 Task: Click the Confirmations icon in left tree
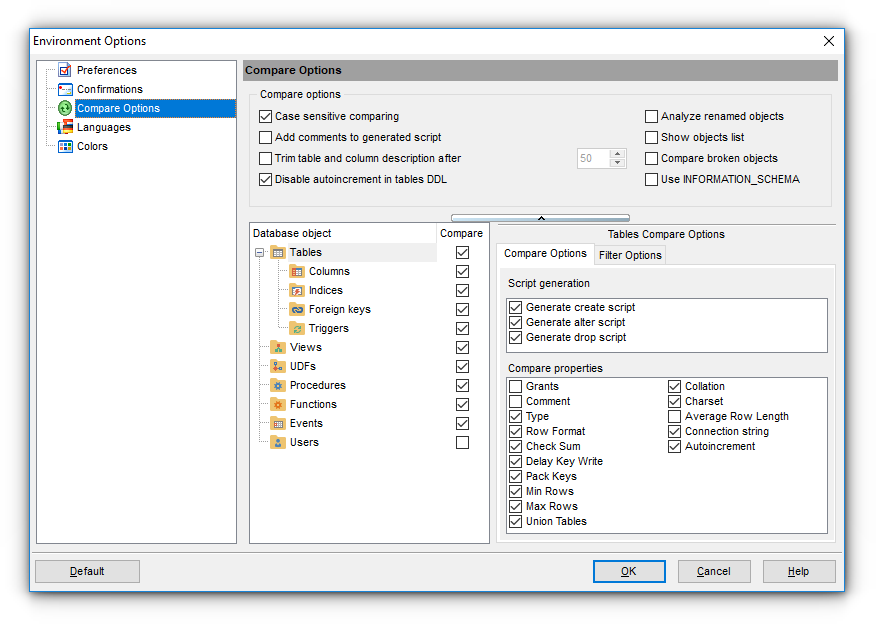[x=65, y=89]
